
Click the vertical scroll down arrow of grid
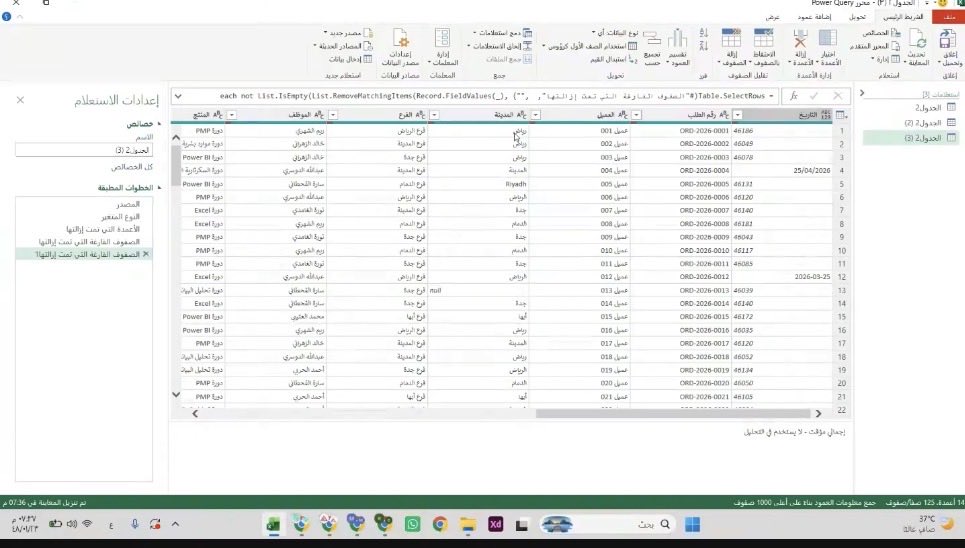[x=176, y=395]
